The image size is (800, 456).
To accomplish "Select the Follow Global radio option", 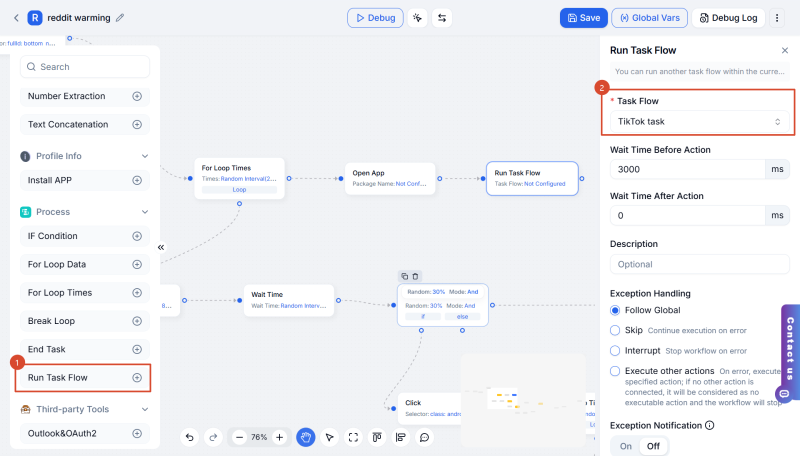I will click(615, 310).
